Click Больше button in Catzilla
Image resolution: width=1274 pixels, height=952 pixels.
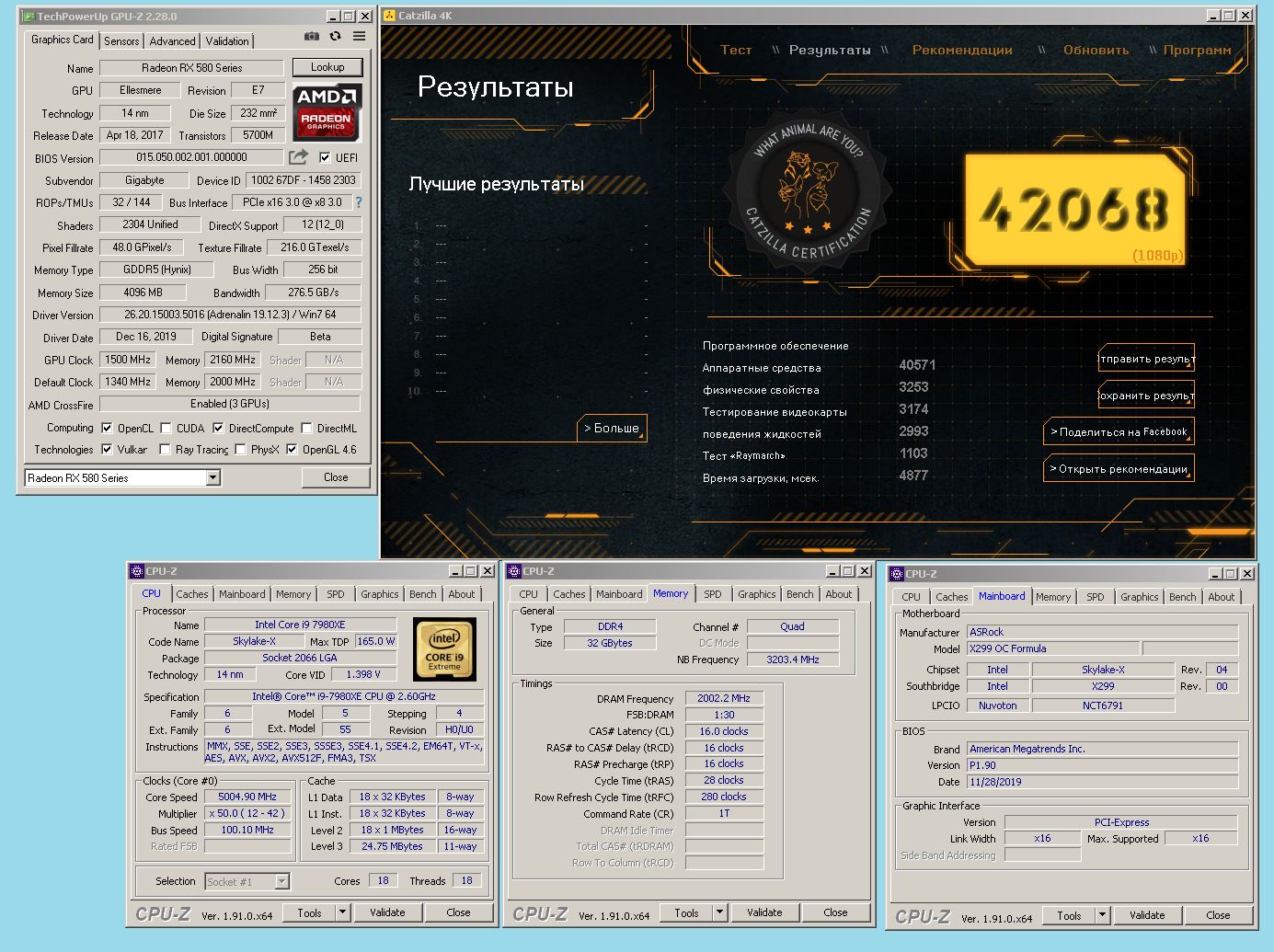pos(612,428)
